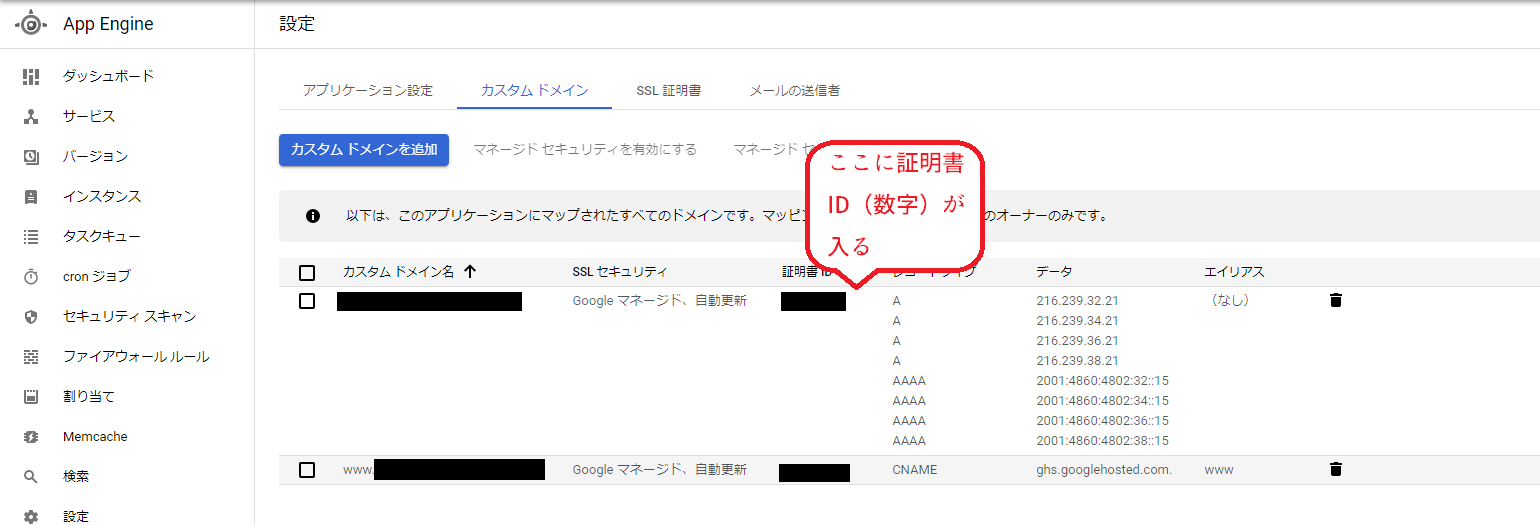This screenshot has height=525, width=1540.
Task: Click the バージョン icon
Action: 31,156
